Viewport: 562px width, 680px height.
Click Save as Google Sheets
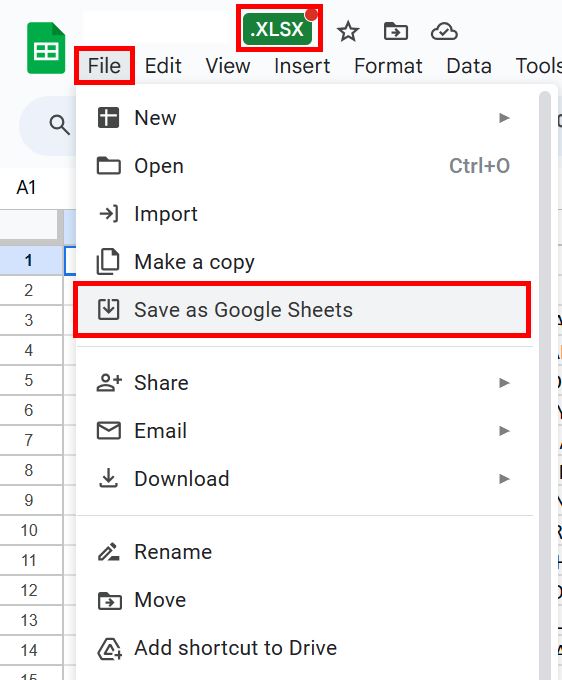point(302,310)
